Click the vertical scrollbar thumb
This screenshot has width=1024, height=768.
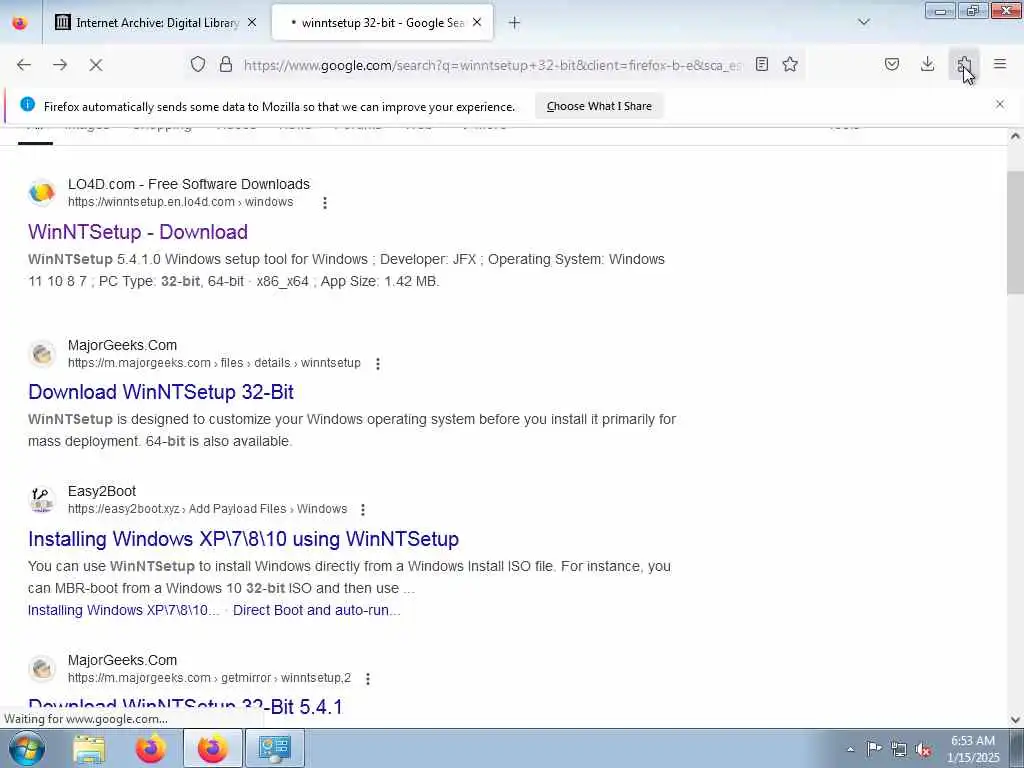pyautogui.click(x=1015, y=232)
